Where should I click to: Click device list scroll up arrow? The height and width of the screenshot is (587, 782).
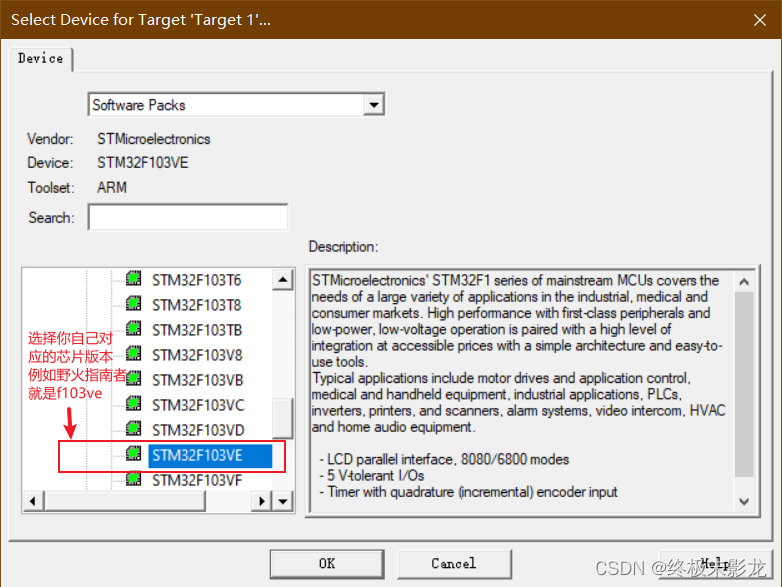[x=283, y=279]
